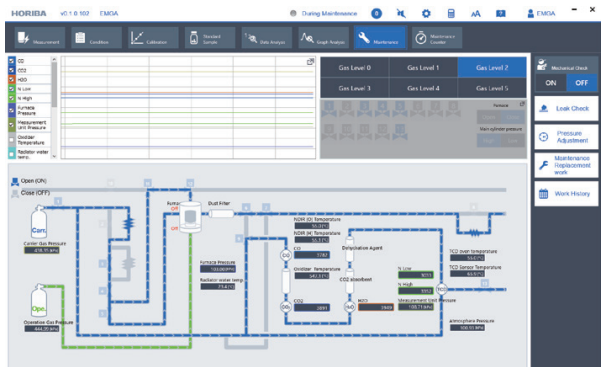Viewport: 606px width, 371px height.
Task: Pop out the trend graph window icon
Action: click(310, 61)
